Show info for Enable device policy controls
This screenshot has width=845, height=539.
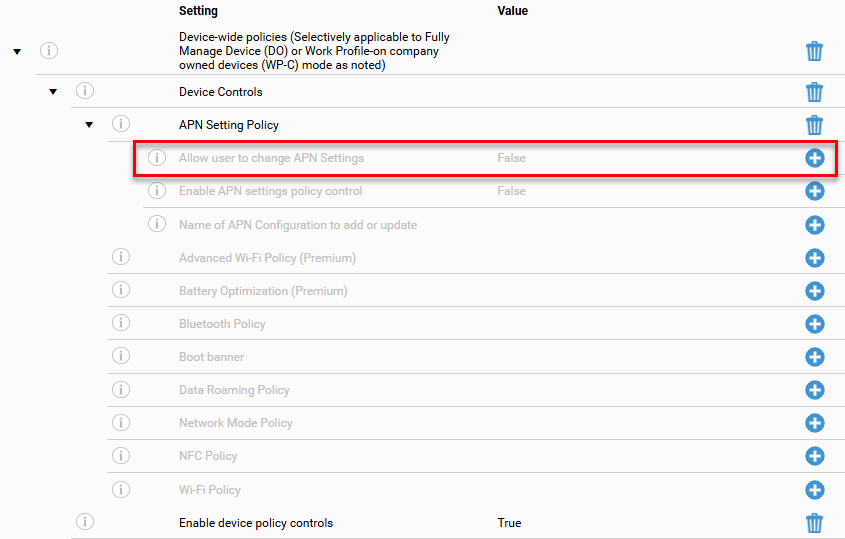pos(85,522)
